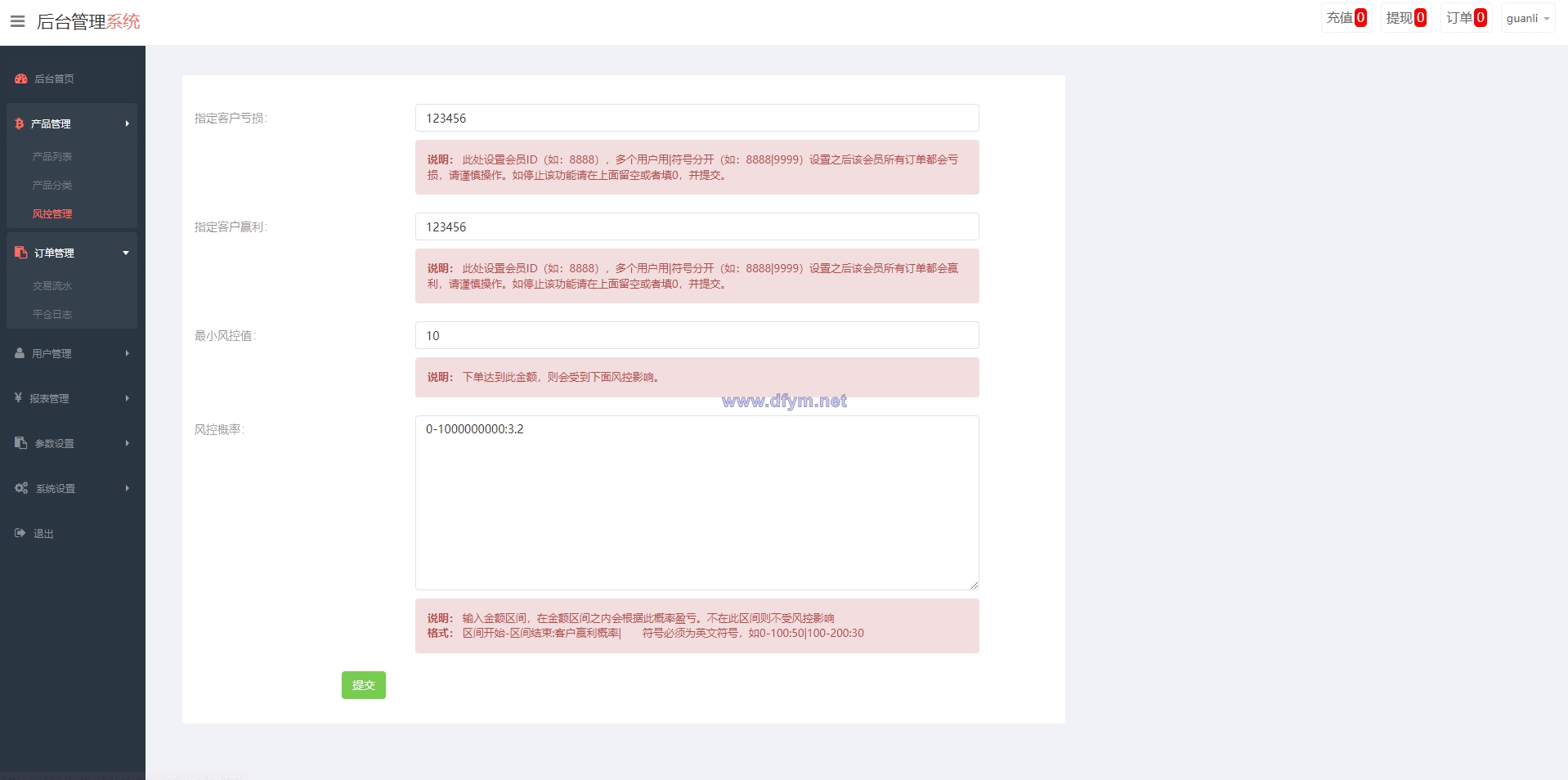Click the red 0 badge on 充值
This screenshot has width=1568, height=780.
coord(1360,18)
